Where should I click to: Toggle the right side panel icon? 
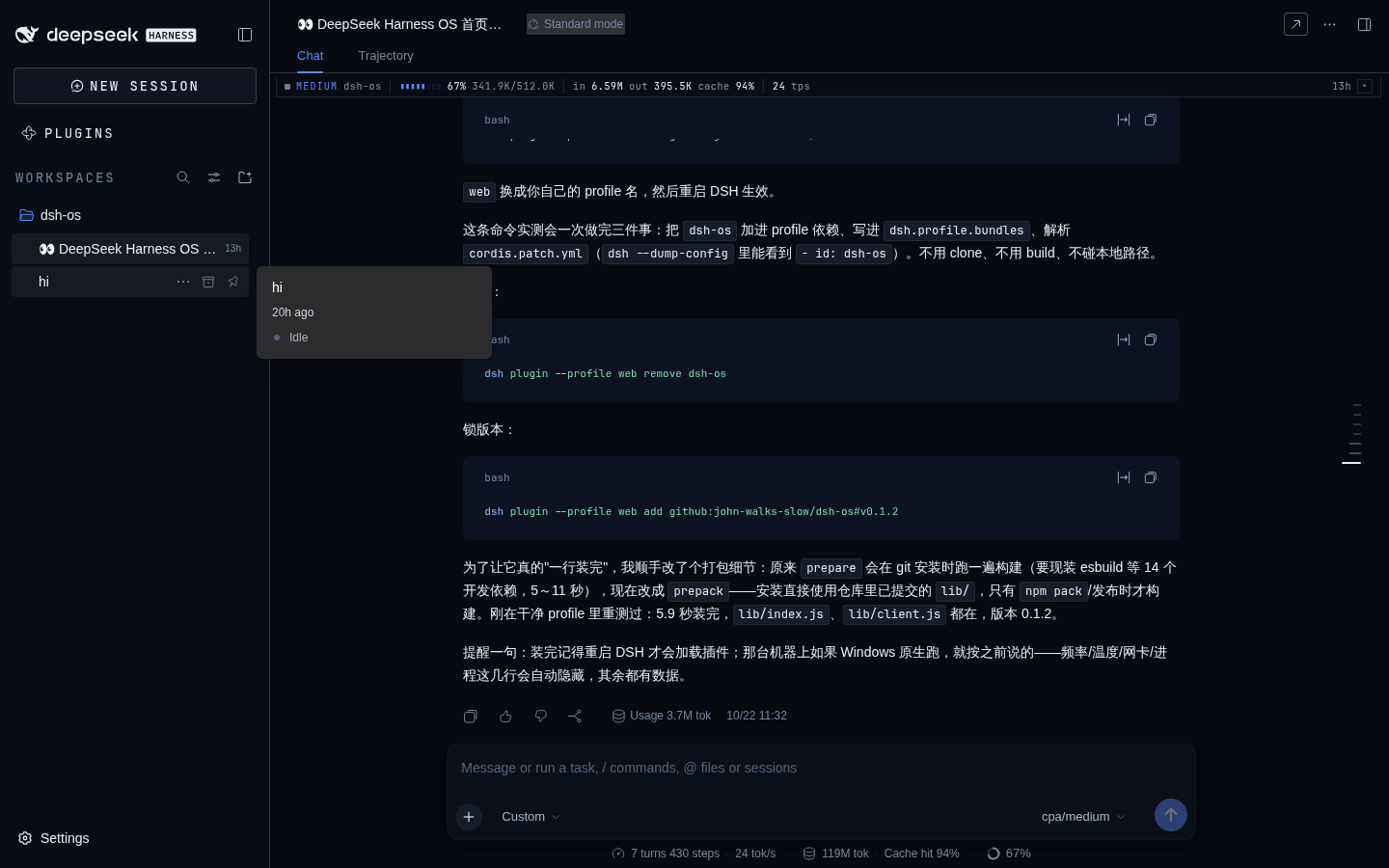(1364, 24)
